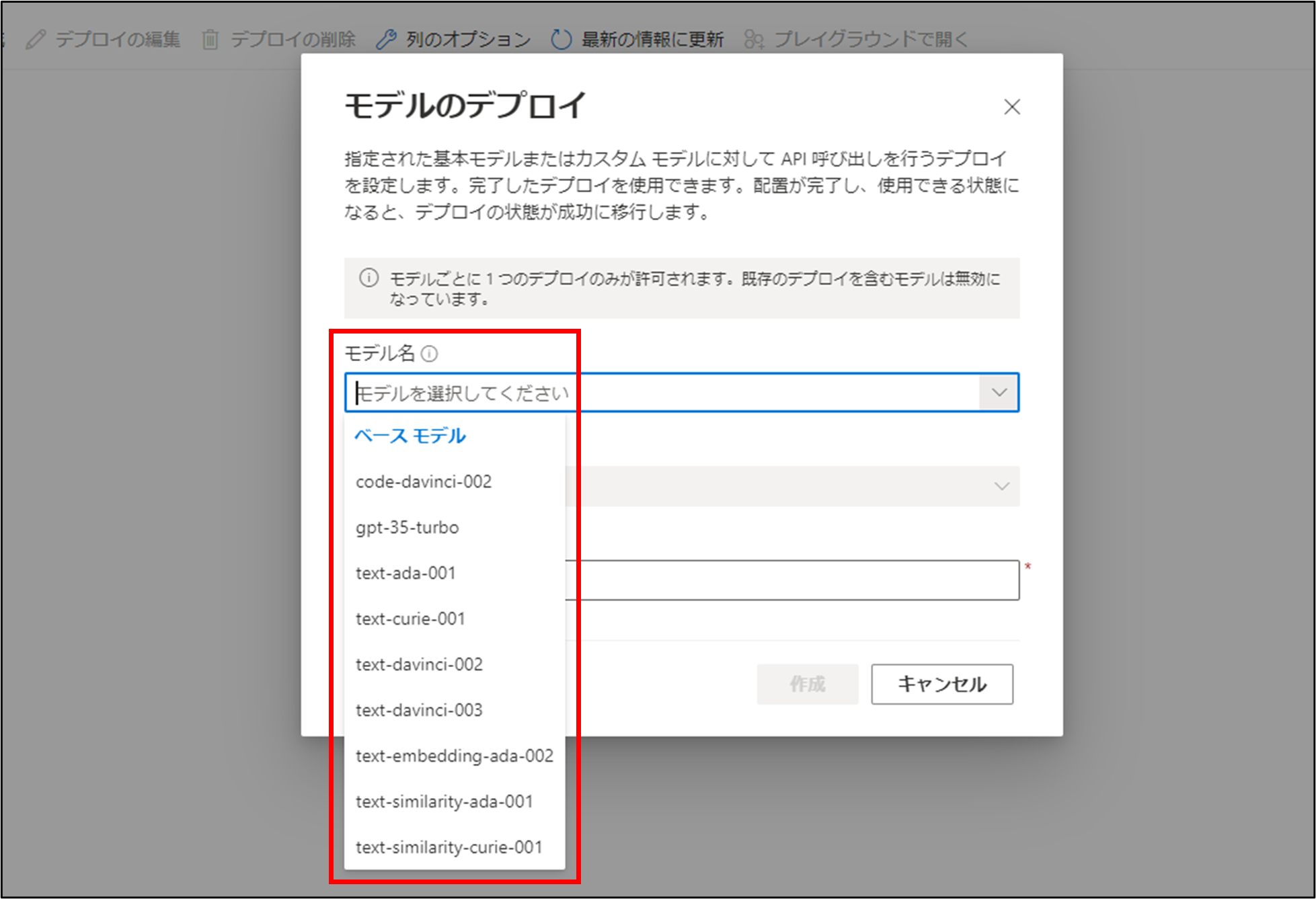Close the モデルのデプロイ dialog with X
This screenshot has height=899, width=1316.
[x=1011, y=107]
